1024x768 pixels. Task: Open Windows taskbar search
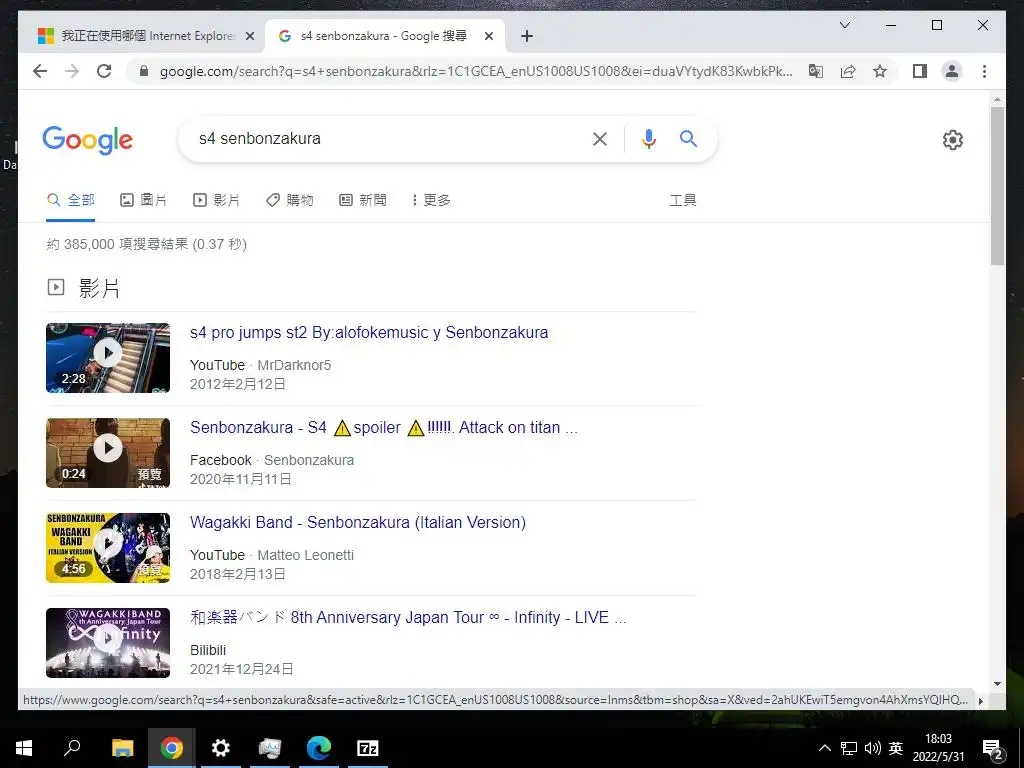pos(72,748)
